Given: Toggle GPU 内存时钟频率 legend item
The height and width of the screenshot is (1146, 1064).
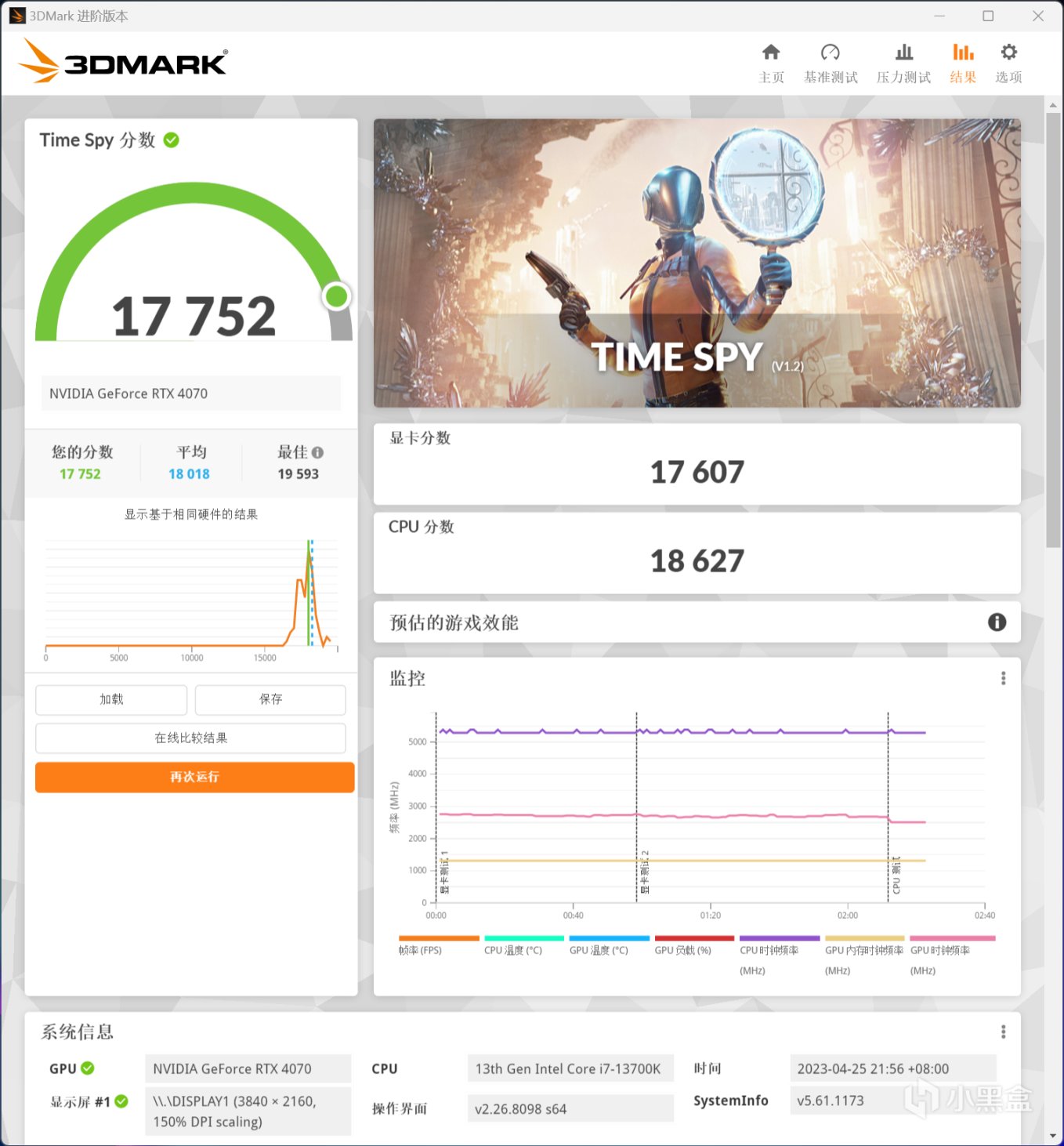Looking at the screenshot, I should tap(865, 954).
